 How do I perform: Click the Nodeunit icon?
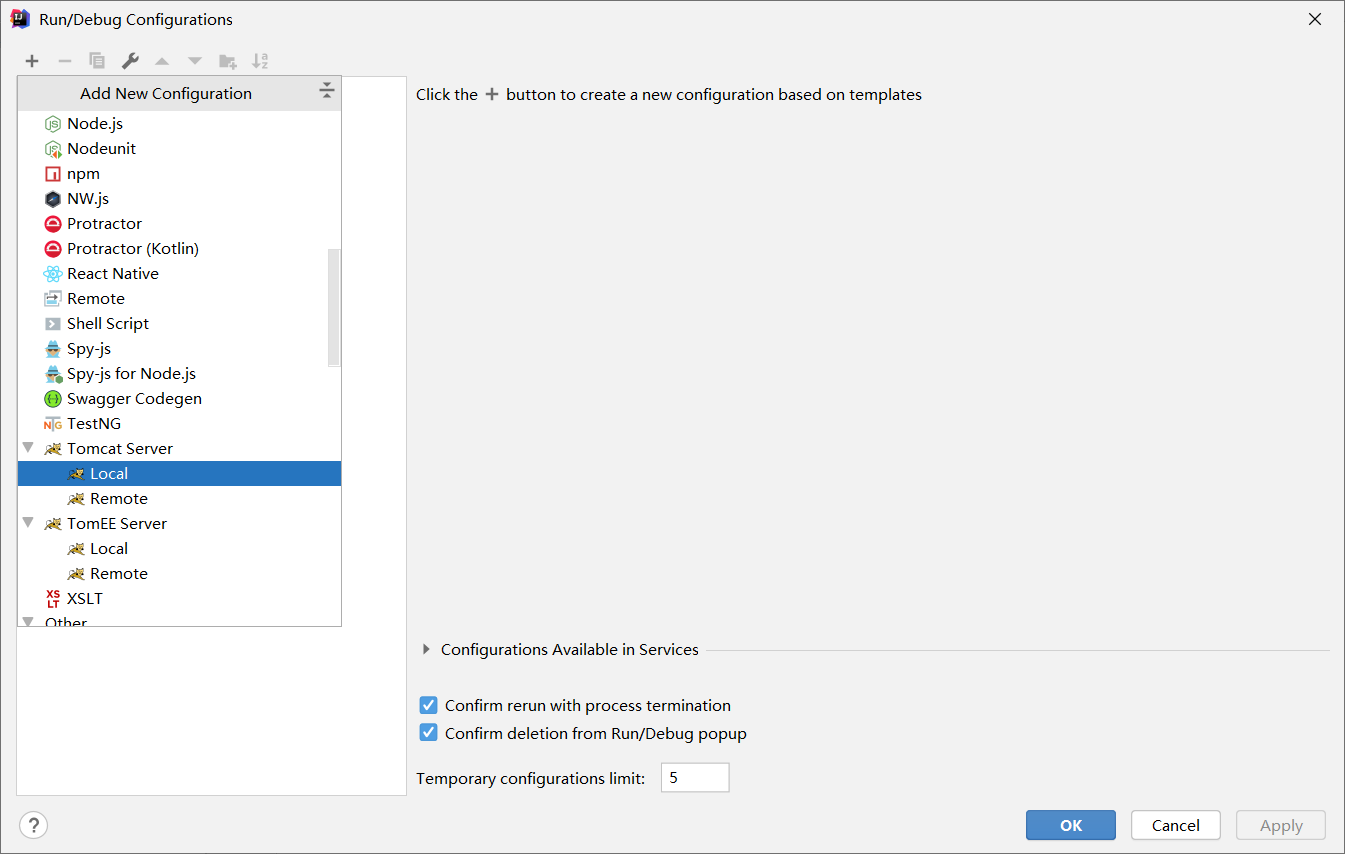[x=53, y=149]
